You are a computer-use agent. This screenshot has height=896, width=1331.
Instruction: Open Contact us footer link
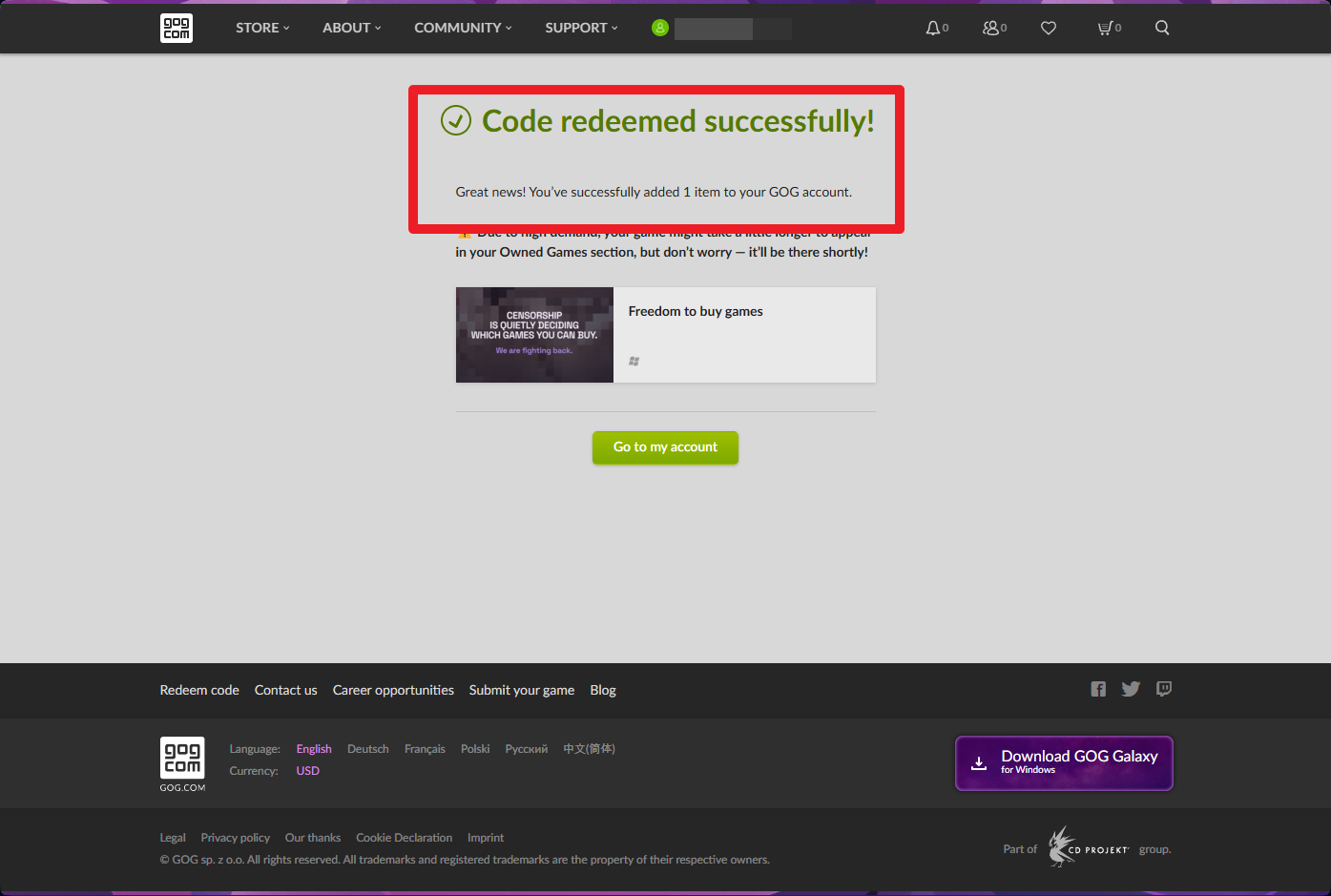[x=285, y=690]
